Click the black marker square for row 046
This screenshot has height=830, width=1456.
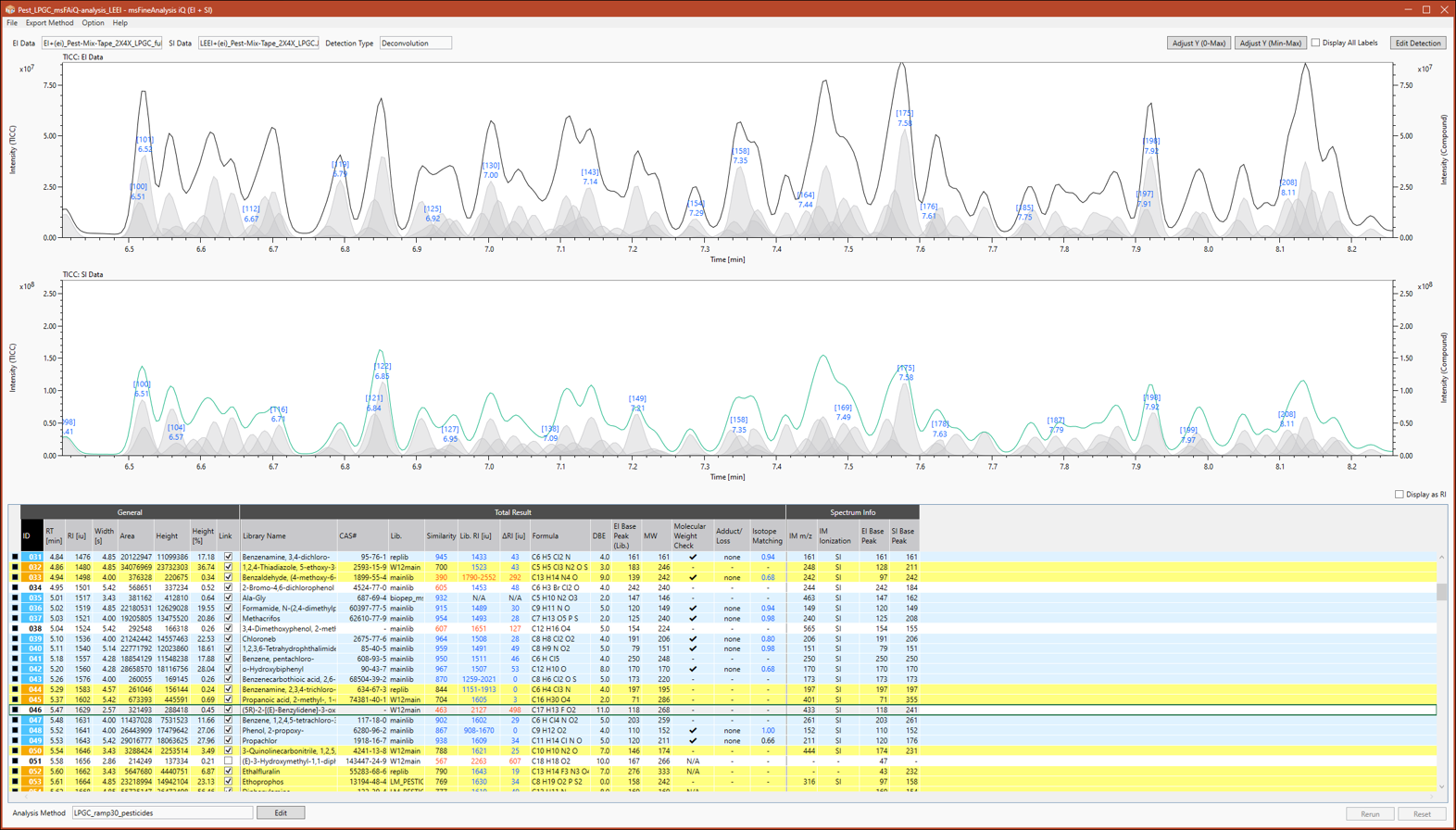[14, 710]
